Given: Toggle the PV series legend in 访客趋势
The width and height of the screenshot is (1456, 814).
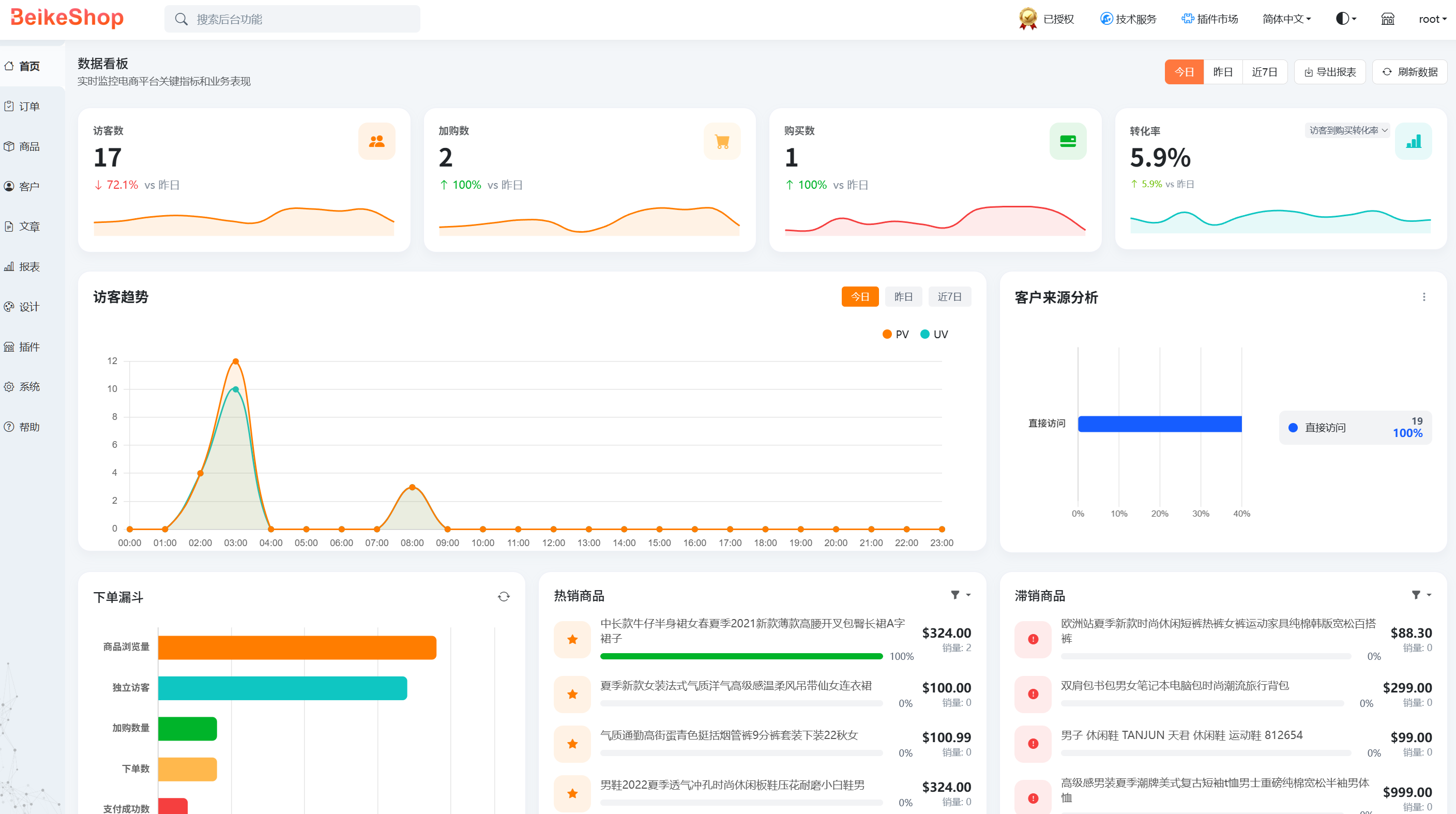Looking at the screenshot, I should click(x=896, y=334).
